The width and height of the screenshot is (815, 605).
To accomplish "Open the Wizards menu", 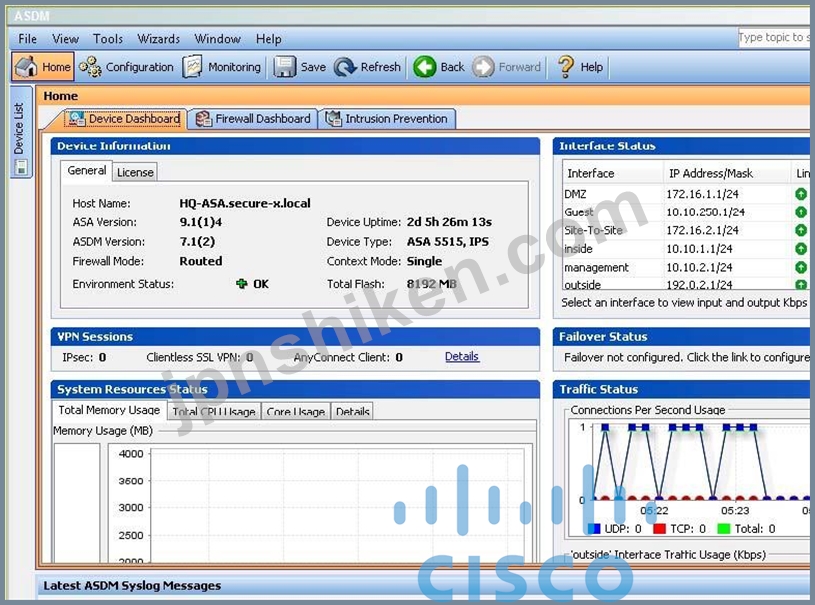I will tap(159, 38).
